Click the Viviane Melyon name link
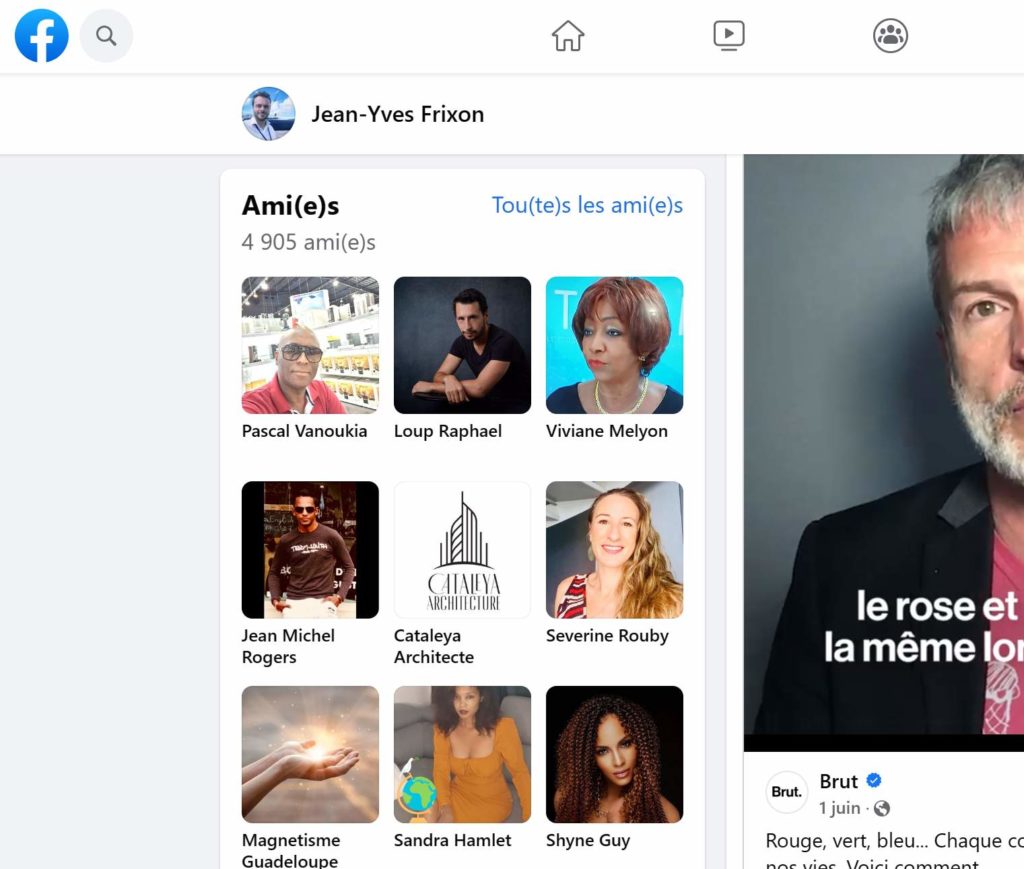 point(607,431)
